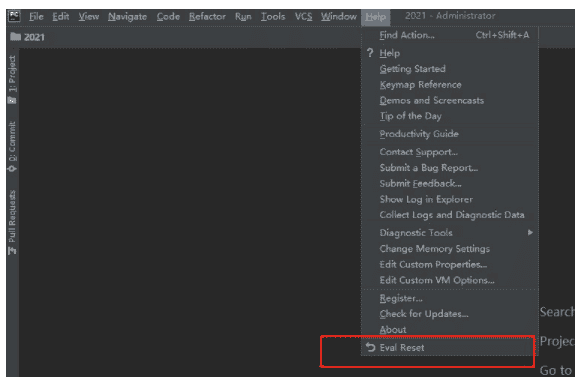Click the 2021 project folder breadcrumb
Screen dimensions: 581x383
pos(28,37)
